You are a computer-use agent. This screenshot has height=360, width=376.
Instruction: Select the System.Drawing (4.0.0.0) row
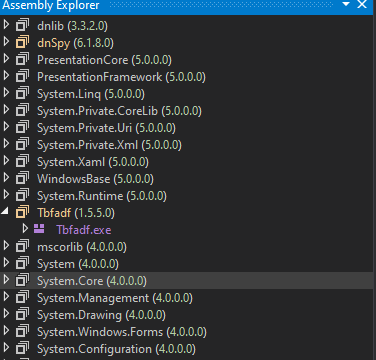186,315
